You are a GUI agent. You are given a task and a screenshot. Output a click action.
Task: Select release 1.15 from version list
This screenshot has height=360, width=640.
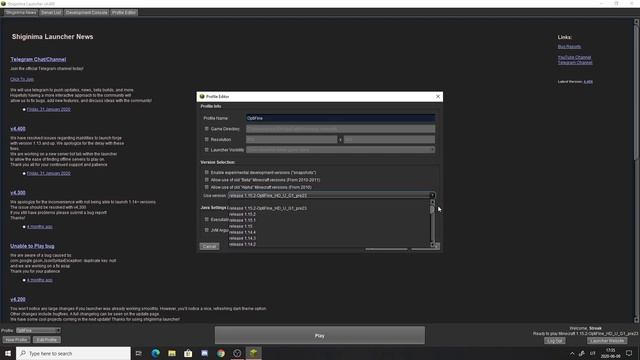click(329, 226)
